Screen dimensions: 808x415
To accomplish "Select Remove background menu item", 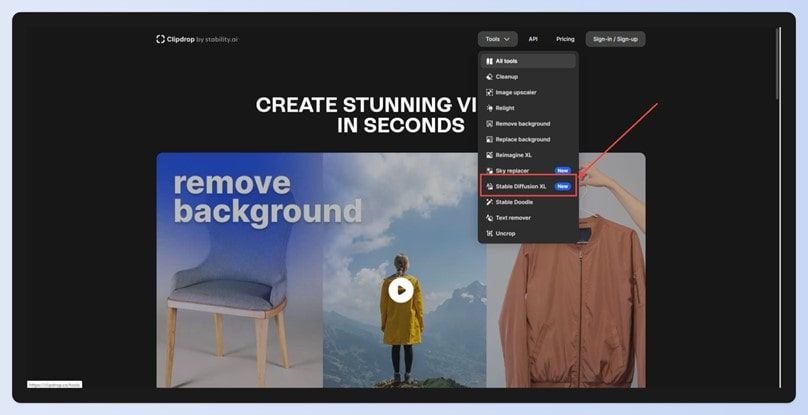I will (x=528, y=124).
